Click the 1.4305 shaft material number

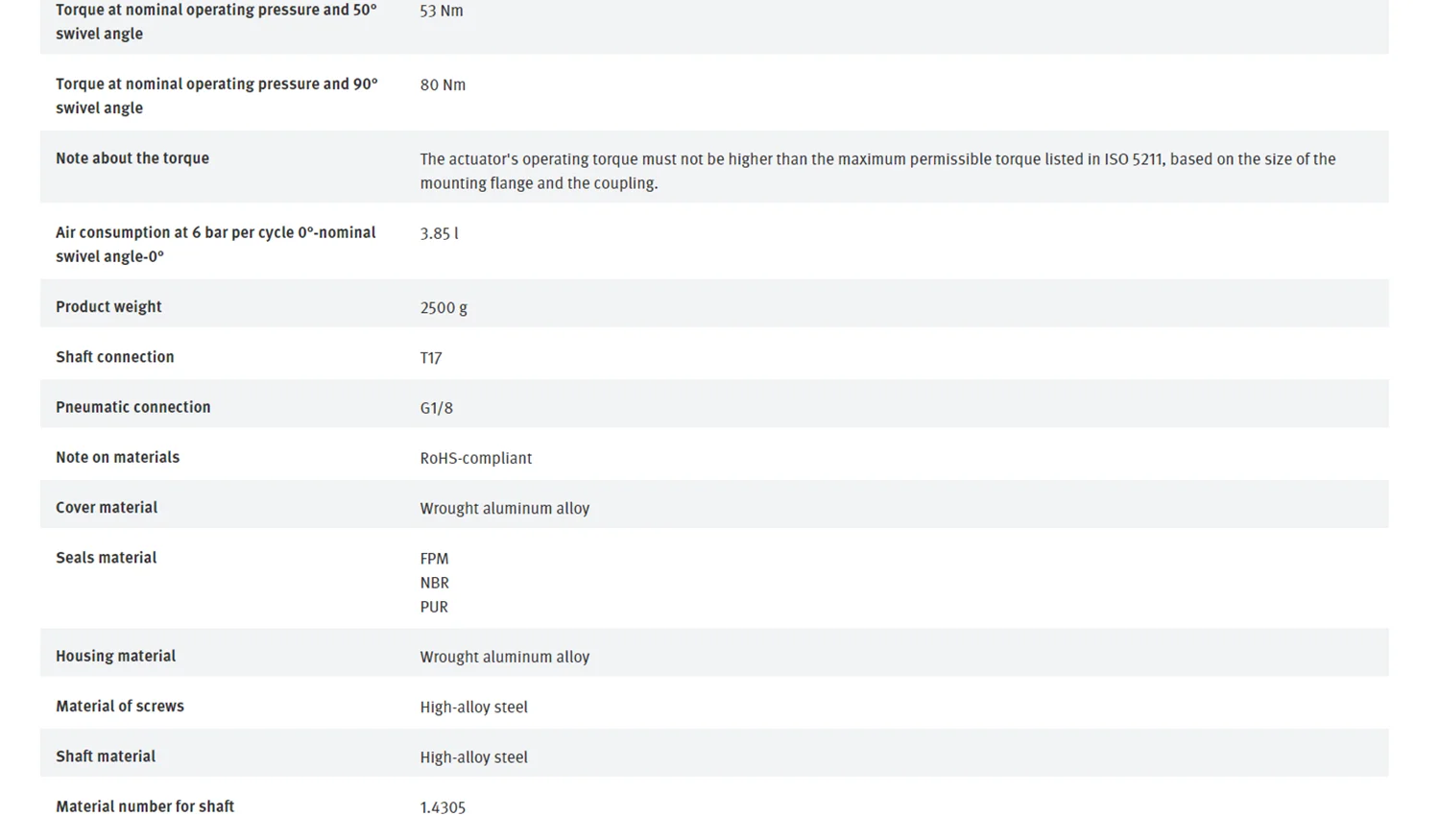point(443,807)
